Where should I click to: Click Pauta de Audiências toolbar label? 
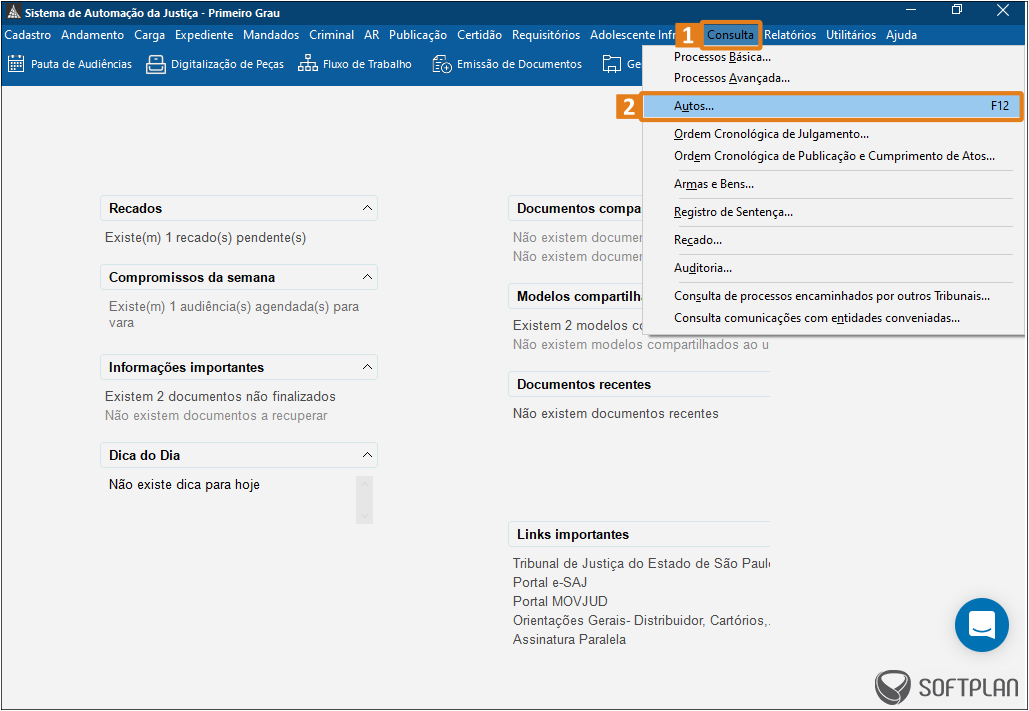[81, 64]
